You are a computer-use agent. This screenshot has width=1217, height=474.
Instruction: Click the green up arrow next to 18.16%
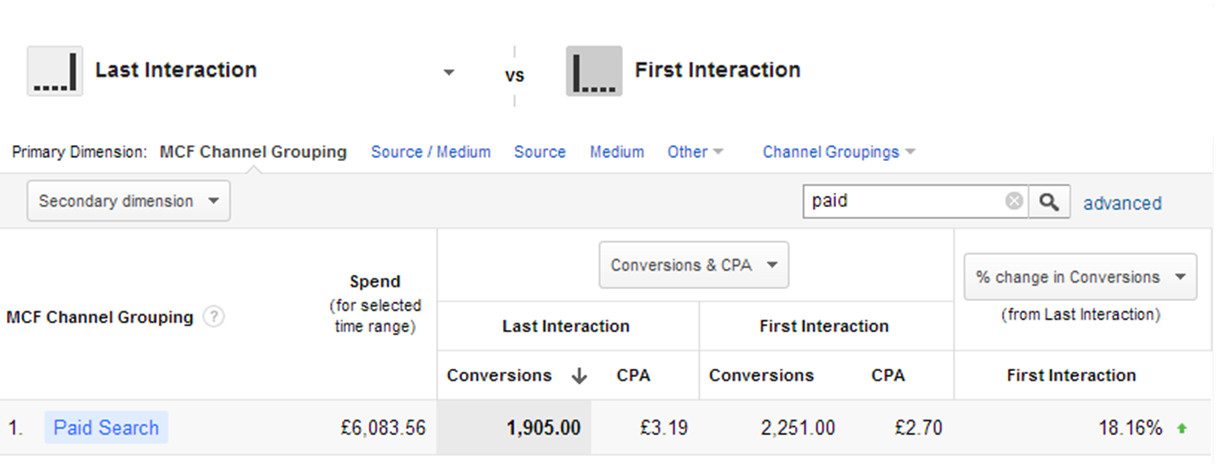point(1182,429)
